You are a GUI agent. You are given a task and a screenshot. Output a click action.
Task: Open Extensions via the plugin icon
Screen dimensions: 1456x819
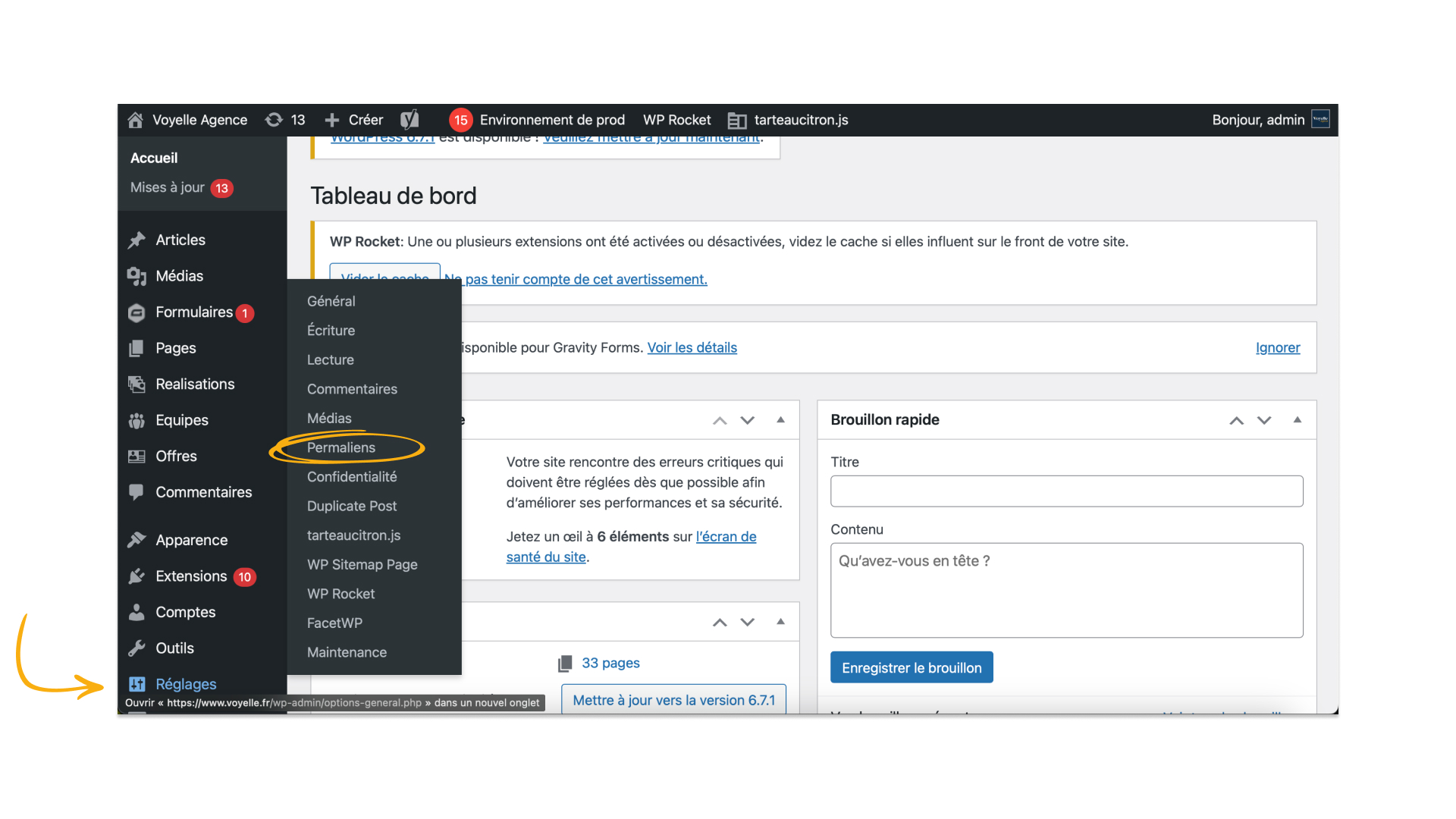coord(136,576)
